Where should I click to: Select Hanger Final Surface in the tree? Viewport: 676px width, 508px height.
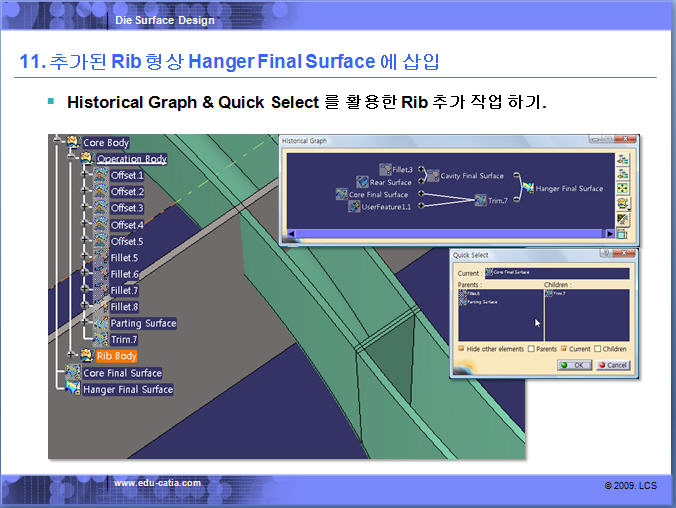point(127,389)
